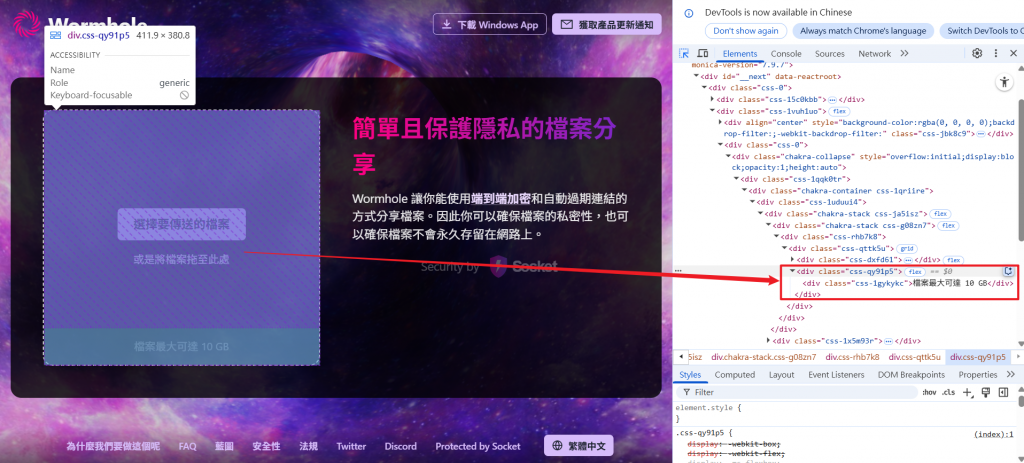Click Always match Chrome's language
Image resolution: width=1024 pixels, height=463 pixels.
[x=863, y=31]
